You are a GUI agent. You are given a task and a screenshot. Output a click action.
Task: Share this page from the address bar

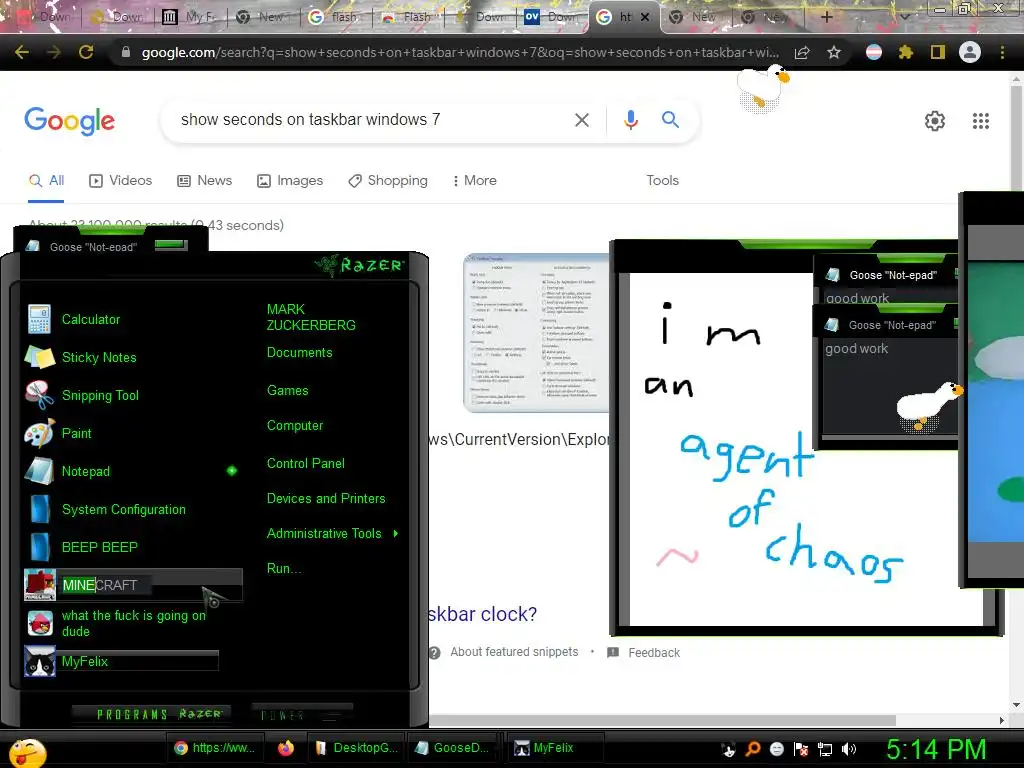[x=802, y=52]
